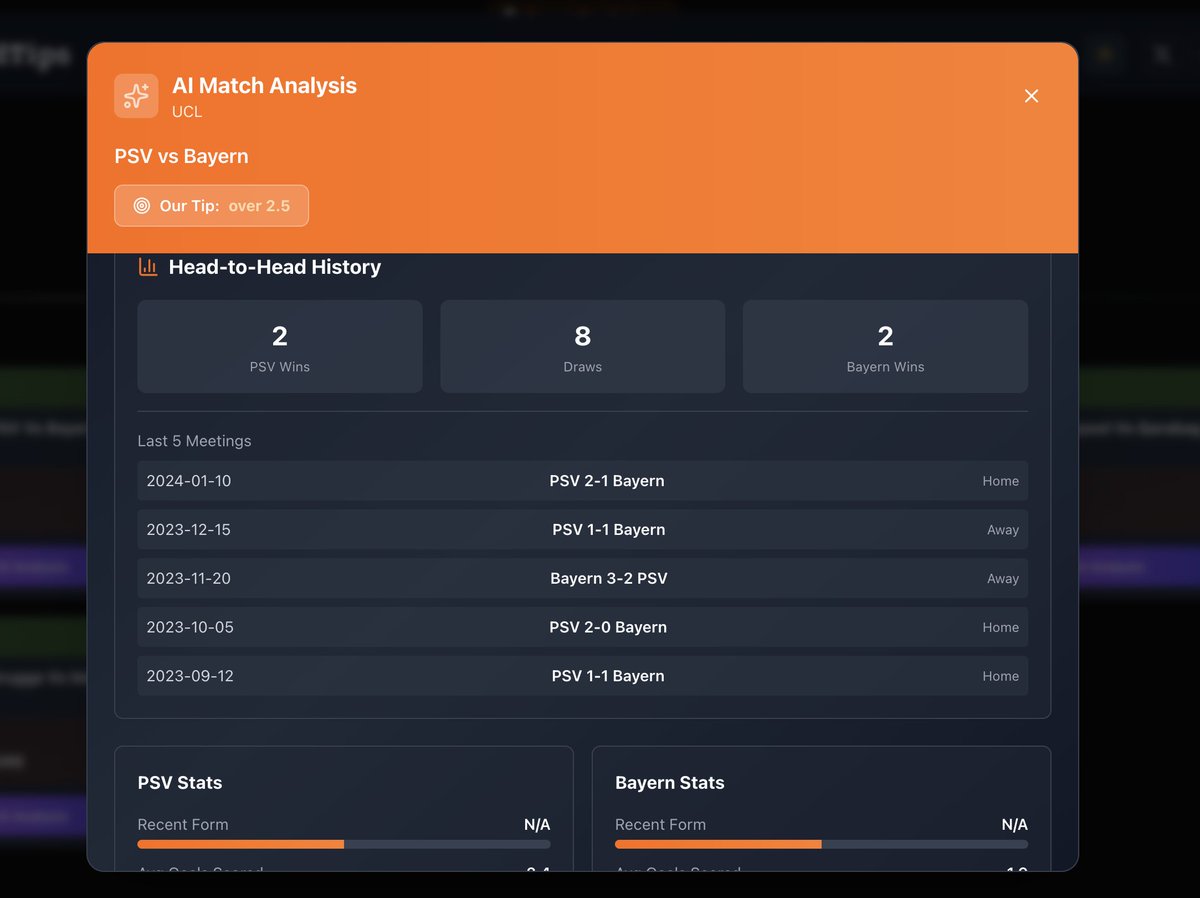Click PSV Recent Form progress bar
The image size is (1200, 898).
pyautogui.click(x=344, y=844)
